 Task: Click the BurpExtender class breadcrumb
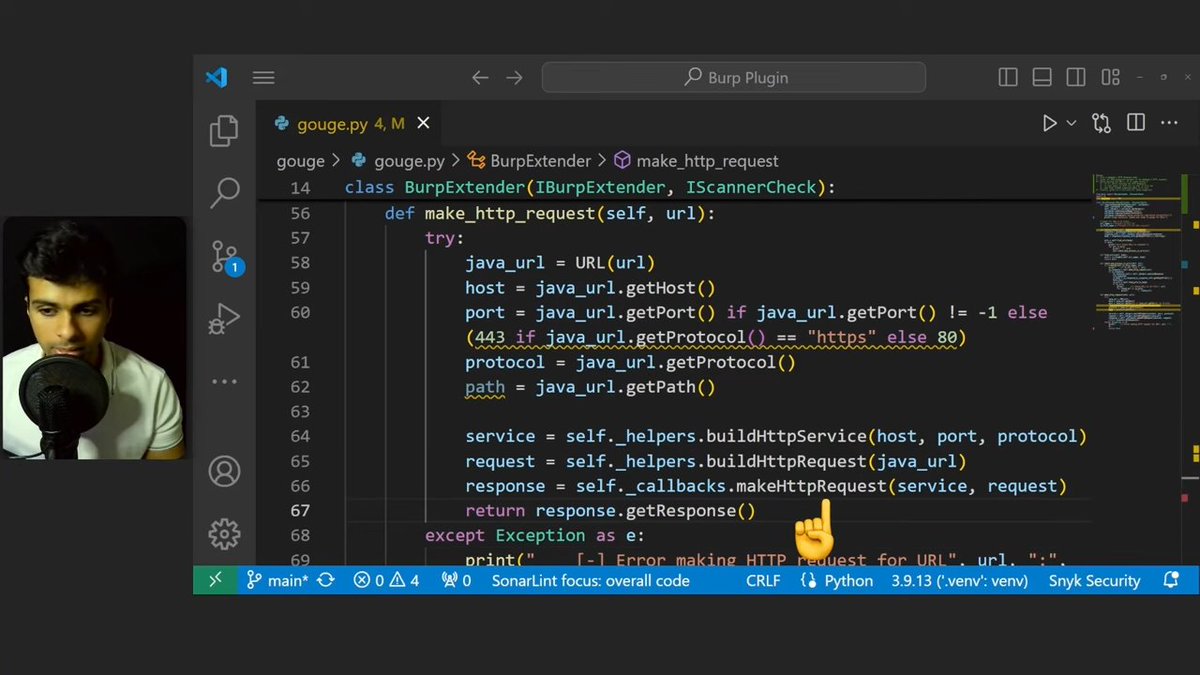529,160
